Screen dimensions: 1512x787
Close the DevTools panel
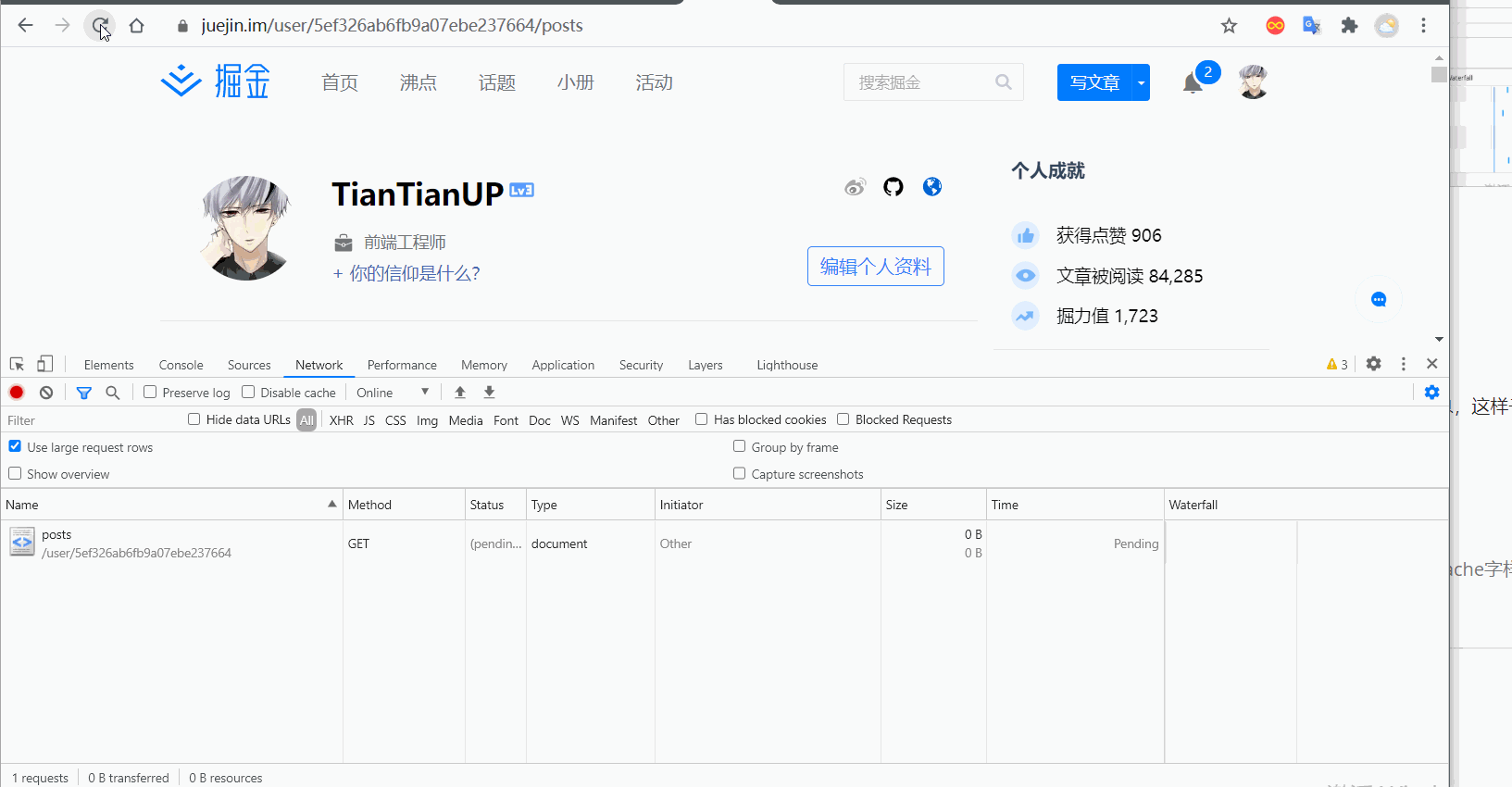click(x=1432, y=364)
